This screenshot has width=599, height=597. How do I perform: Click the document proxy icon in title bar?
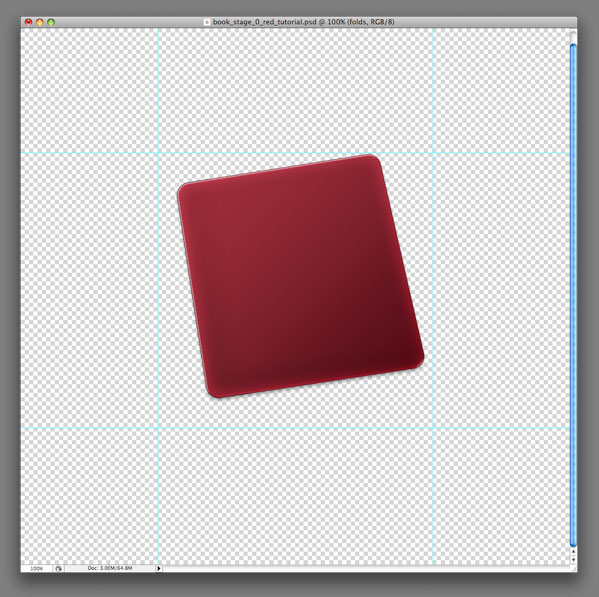pyautogui.click(x=207, y=22)
